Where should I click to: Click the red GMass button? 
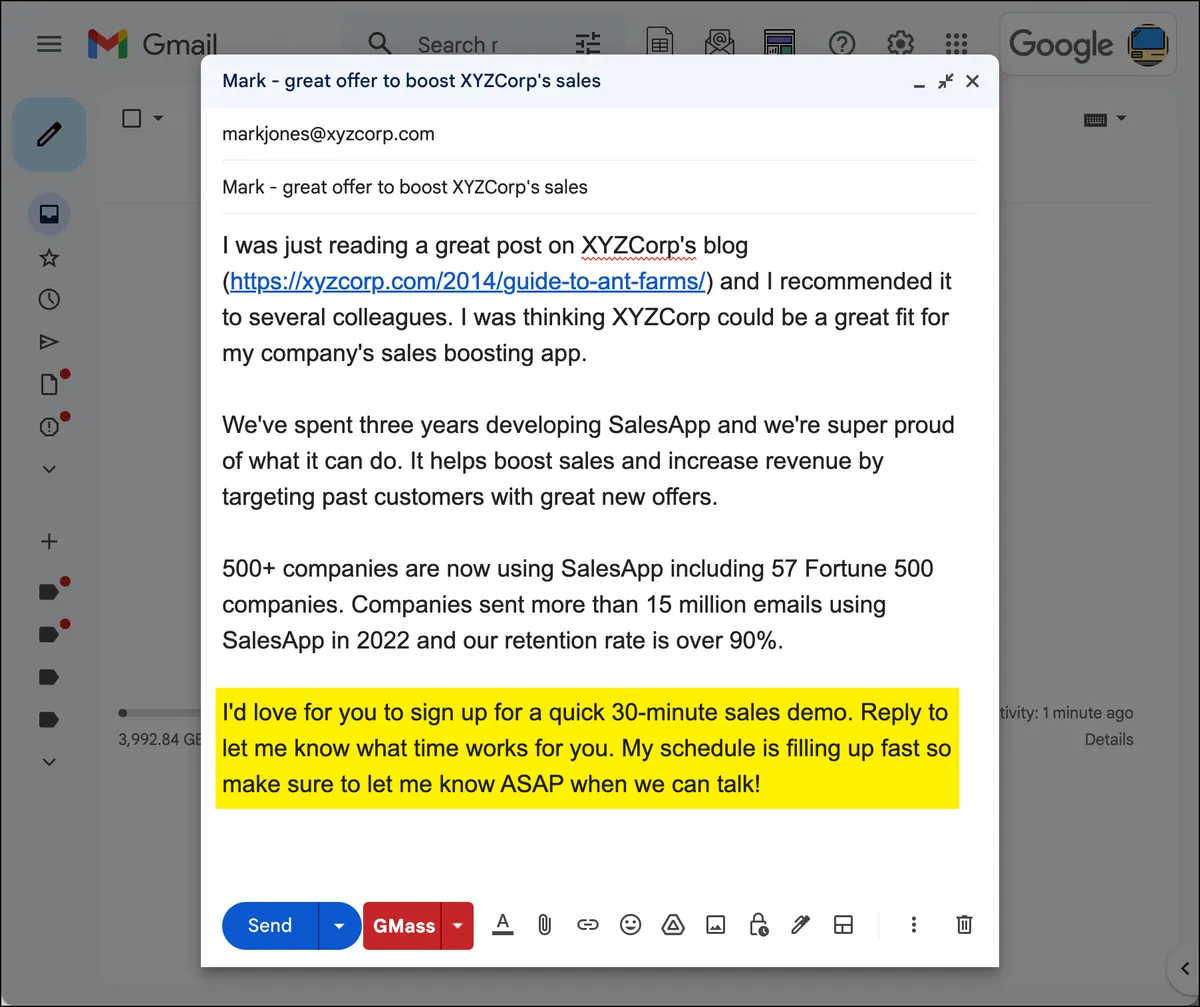pyautogui.click(x=403, y=925)
